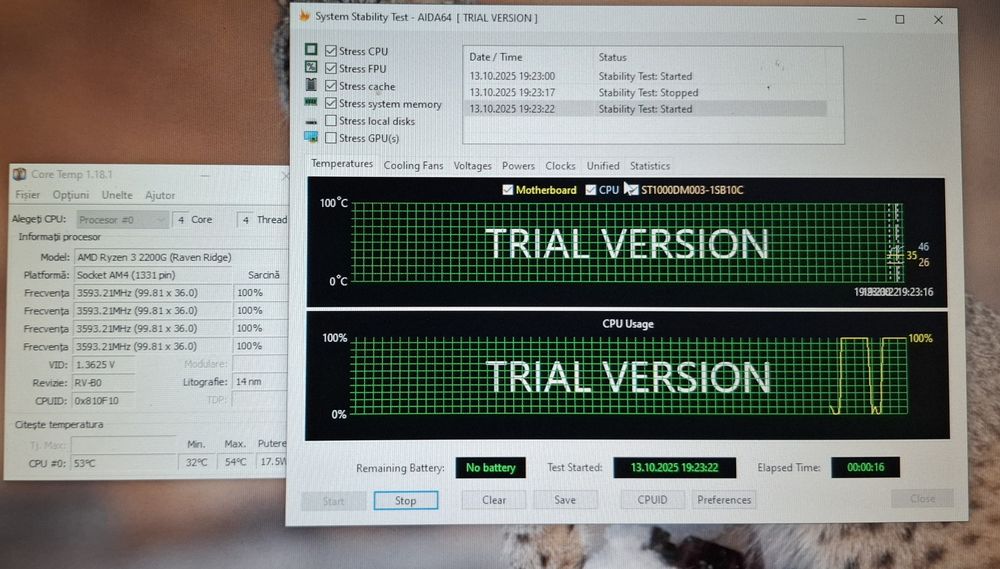Click the FPU icon beside Stress FPU
The width and height of the screenshot is (1000, 569).
coord(311,67)
